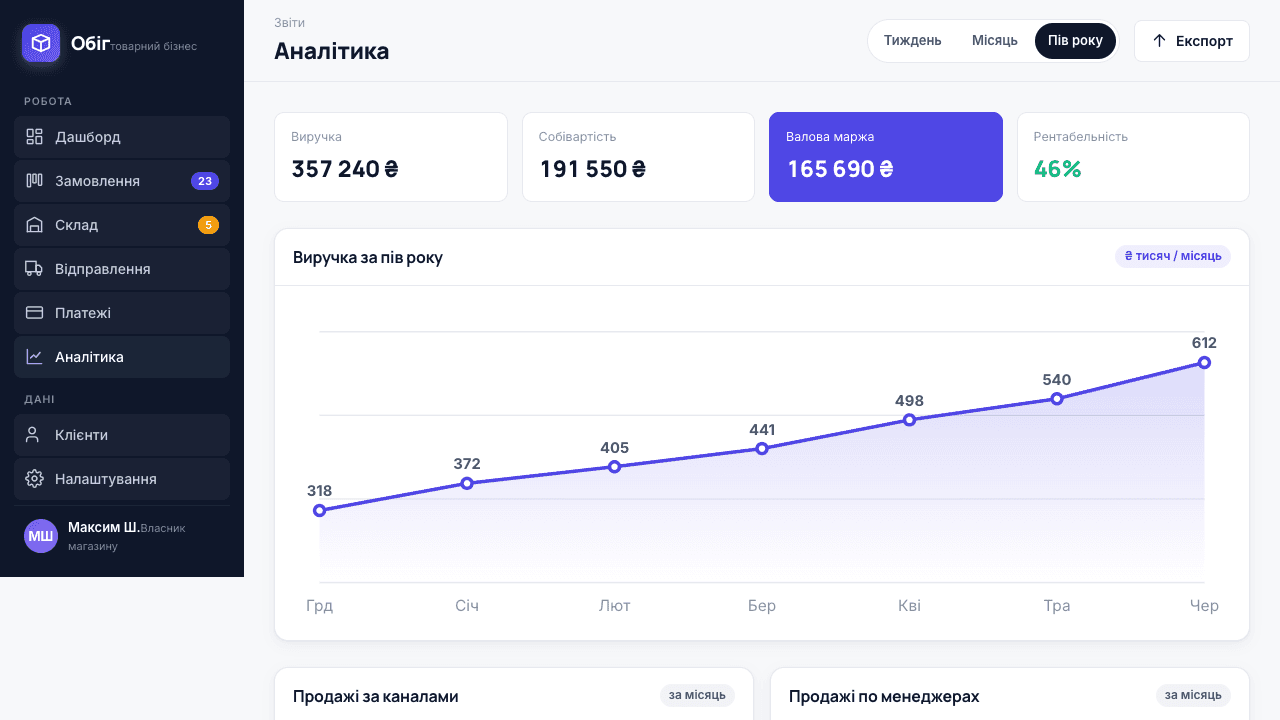The height and width of the screenshot is (720, 1280).
Task: Select the Пів року period
Action: click(1075, 41)
